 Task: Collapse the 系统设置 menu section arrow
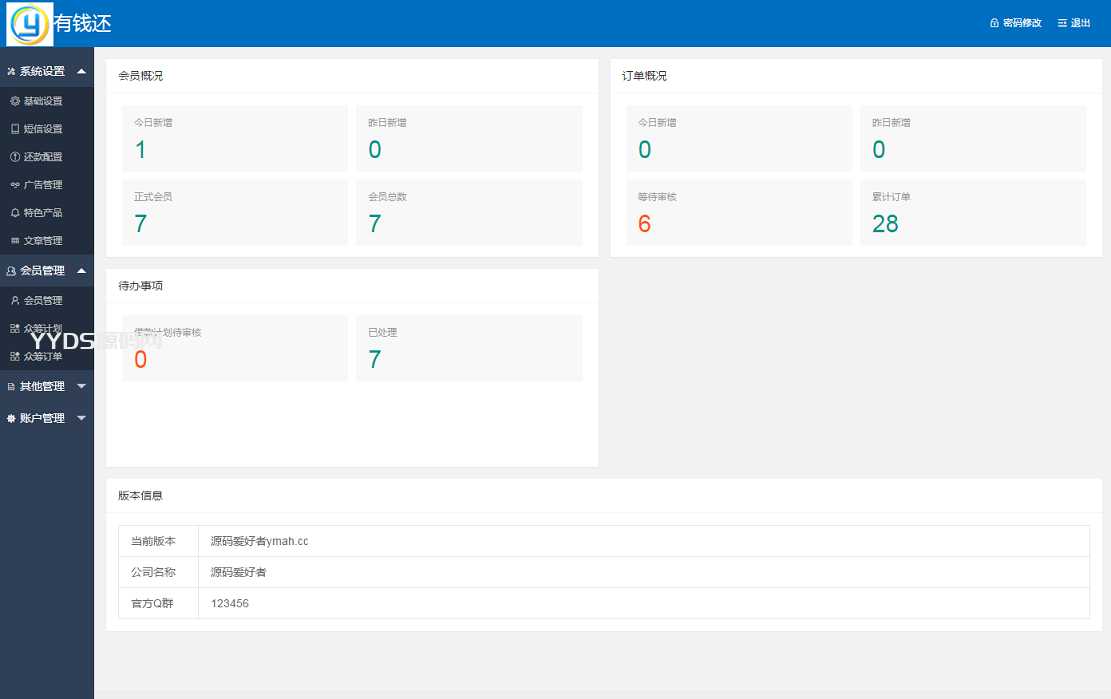click(81, 71)
